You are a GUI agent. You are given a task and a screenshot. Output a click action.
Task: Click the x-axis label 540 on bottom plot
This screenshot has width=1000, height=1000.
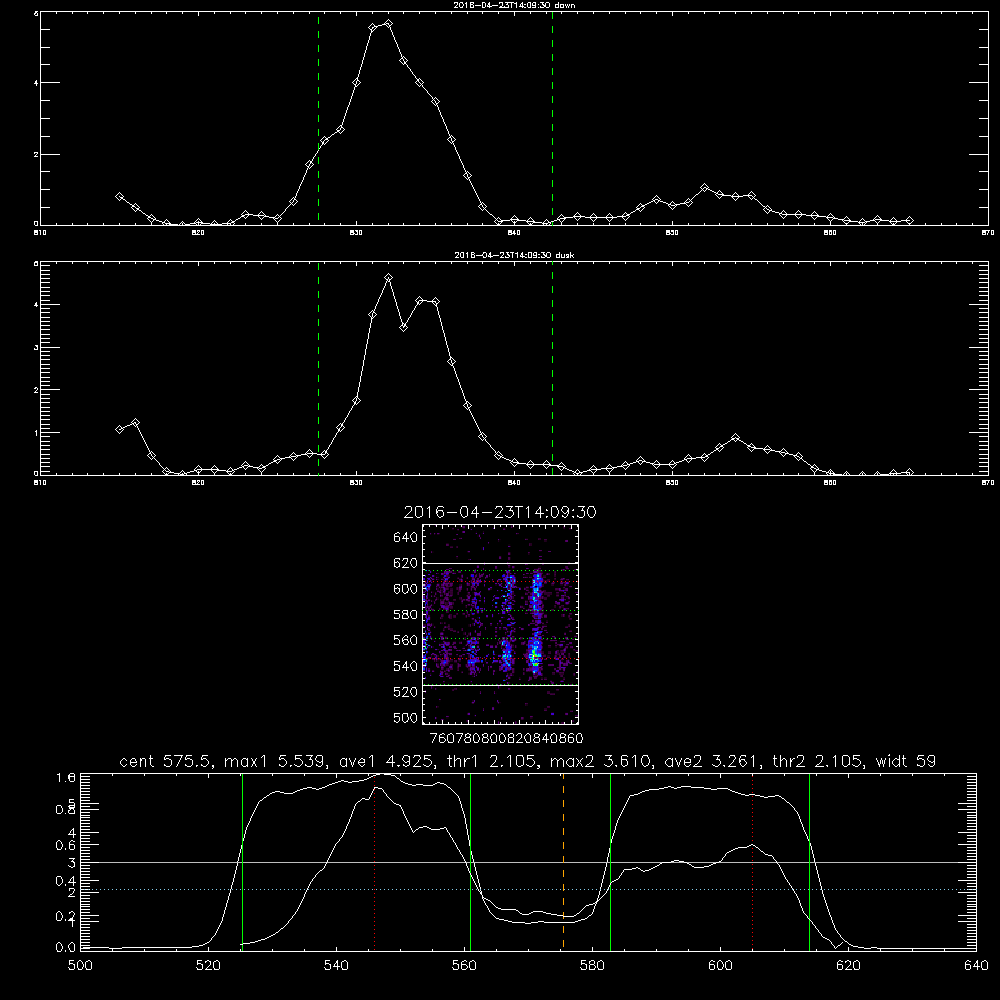pos(336,966)
